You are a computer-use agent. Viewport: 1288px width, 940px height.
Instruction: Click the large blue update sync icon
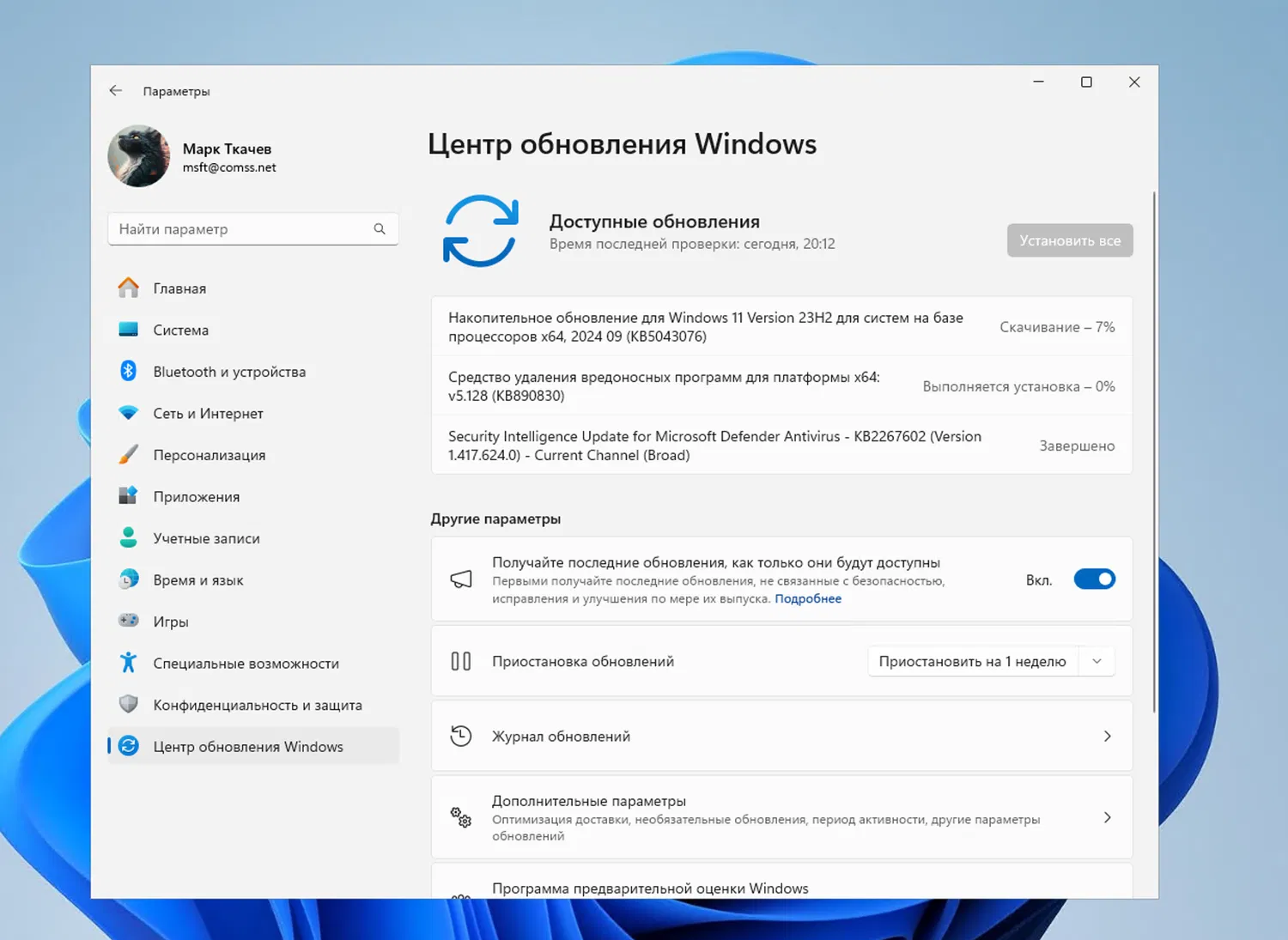click(x=481, y=231)
